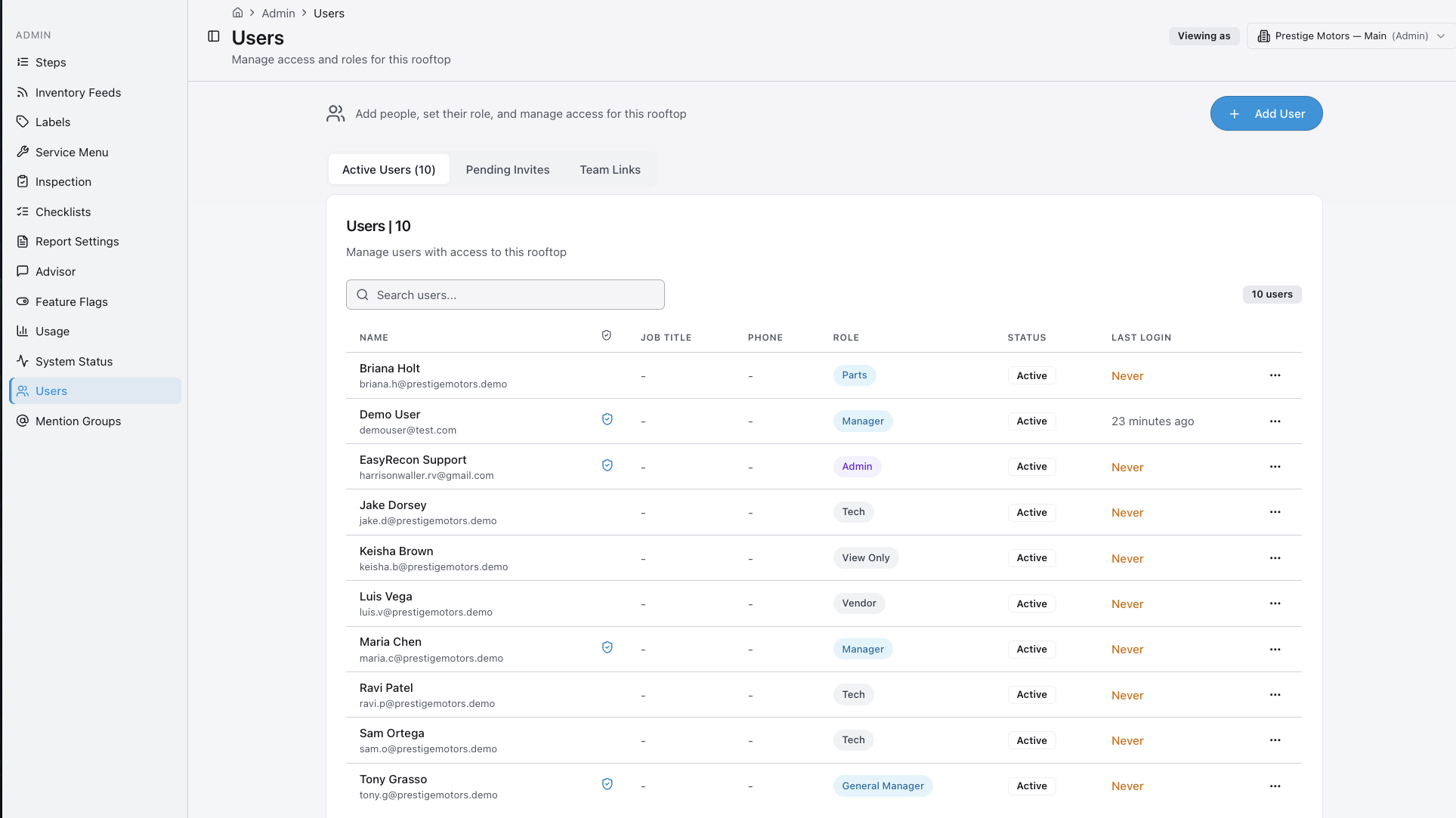Open actions menu for Sam Ortega
Viewport: 1456px width, 818px height.
click(1275, 740)
